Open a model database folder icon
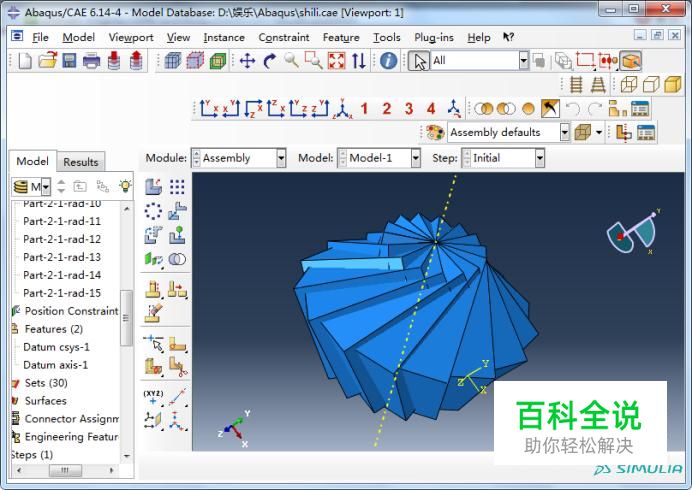Viewport: 692px width, 490px height. pyautogui.click(x=47, y=60)
